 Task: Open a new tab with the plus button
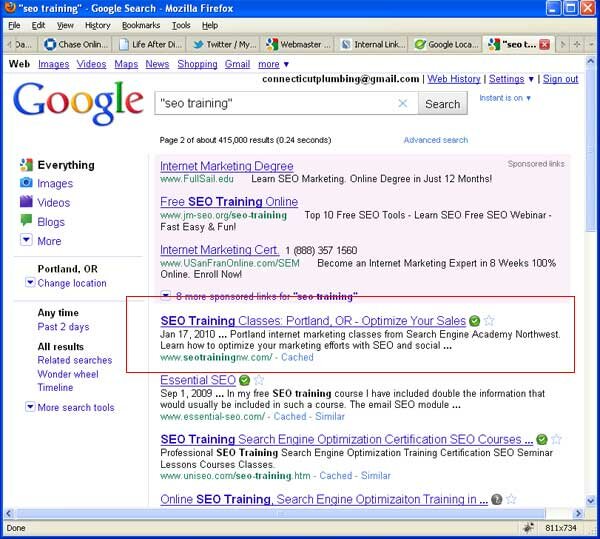577,44
